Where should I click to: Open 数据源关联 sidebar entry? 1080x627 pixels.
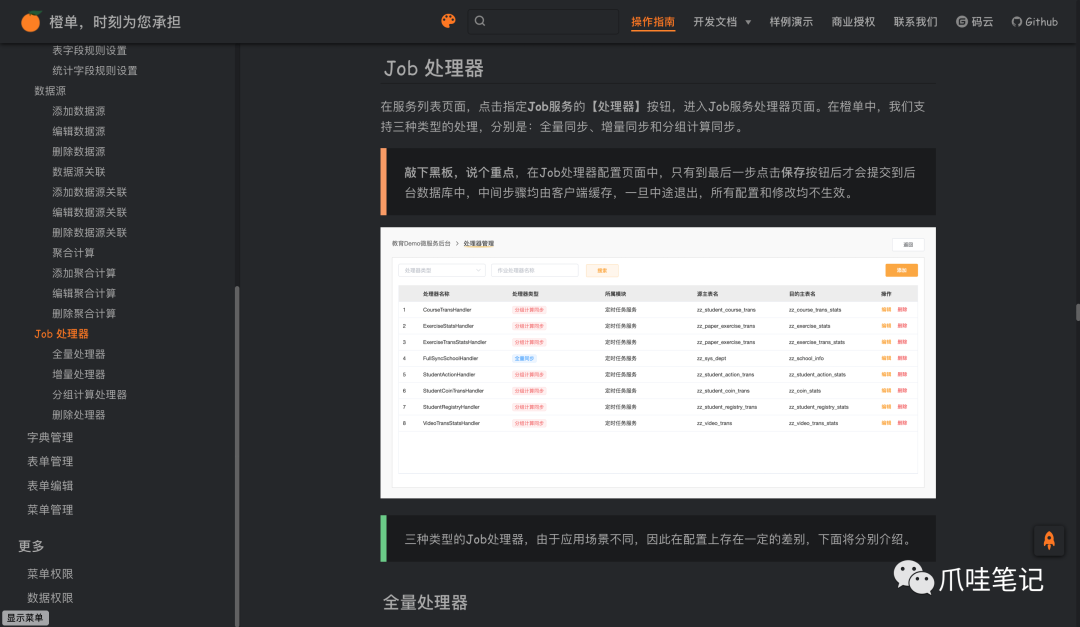[79, 172]
